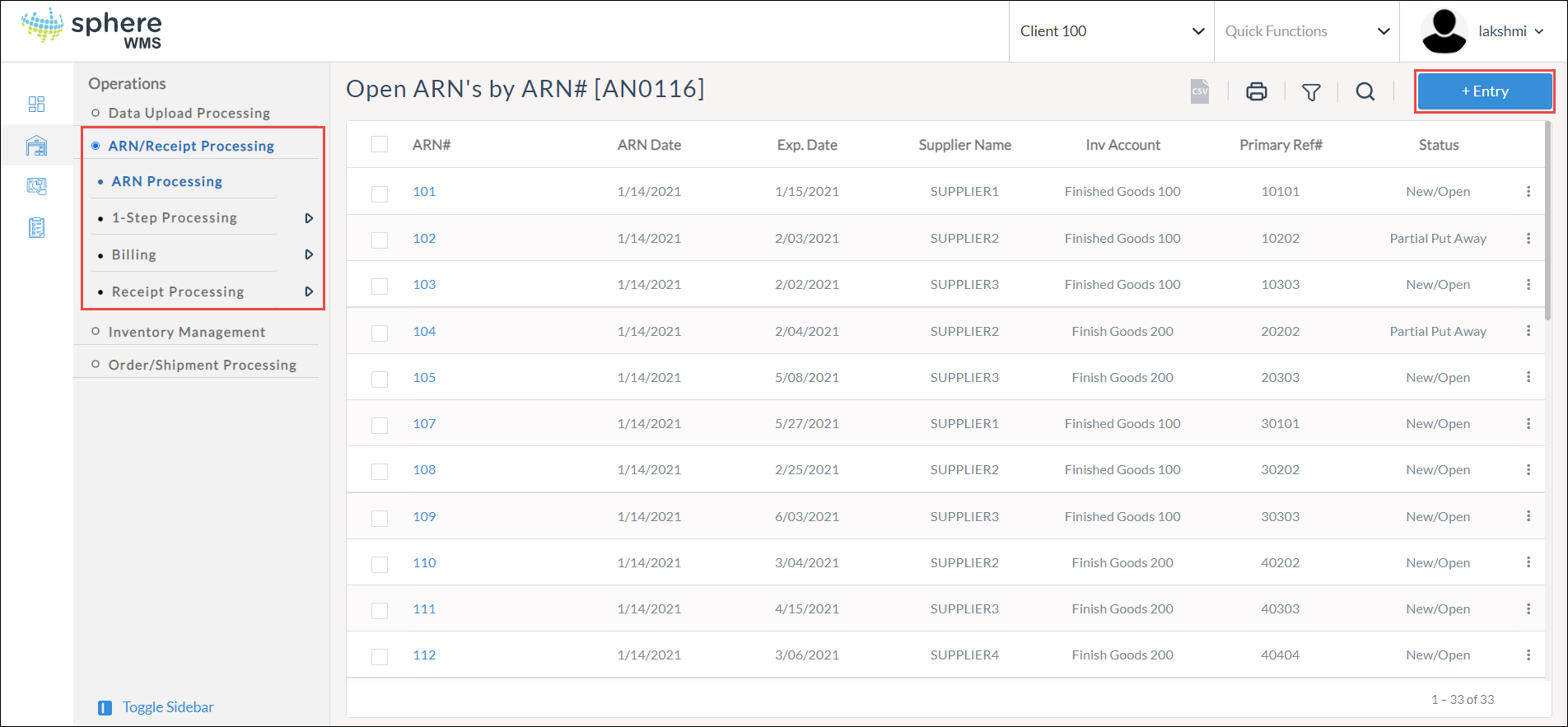Click Partial Put Away status for ARN 102
The width and height of the screenshot is (1568, 727).
[x=1438, y=238]
